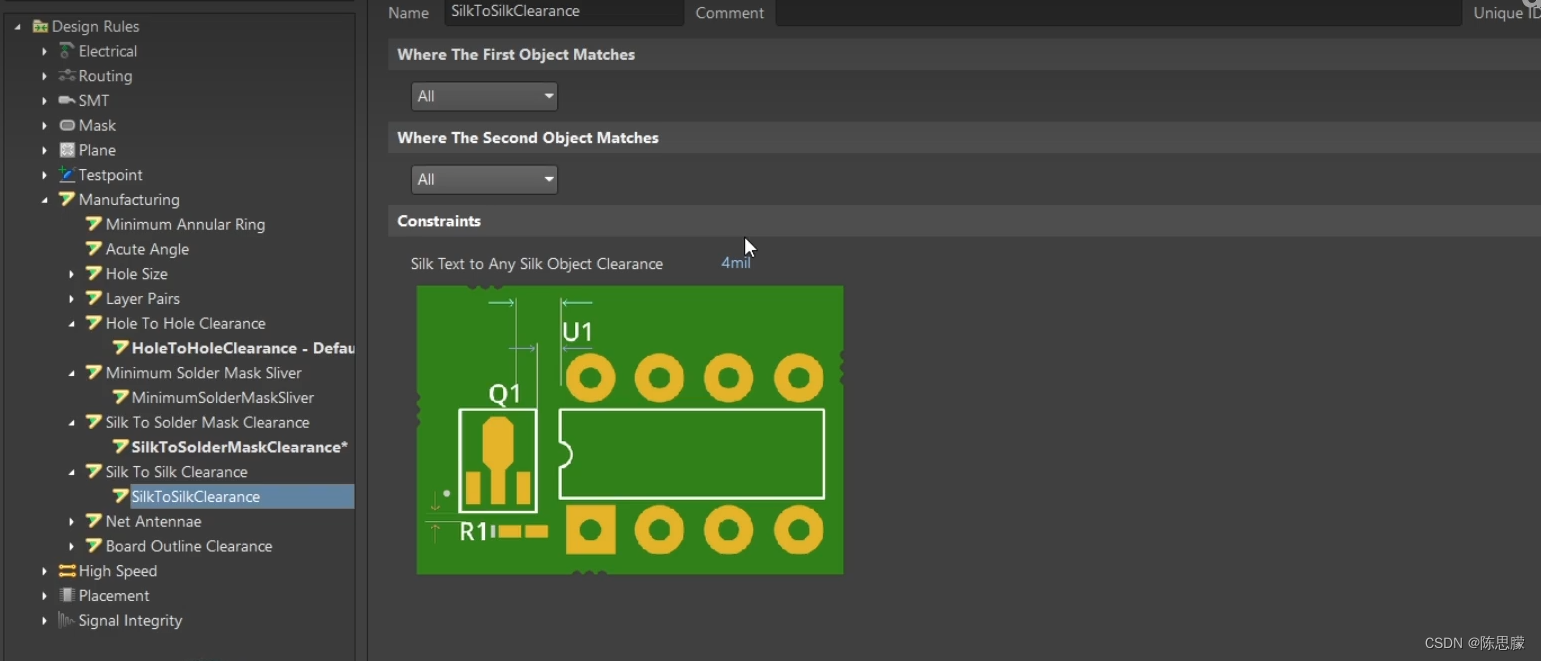Click the silk clearance PCB preview image
The width and height of the screenshot is (1541, 661).
pos(630,430)
